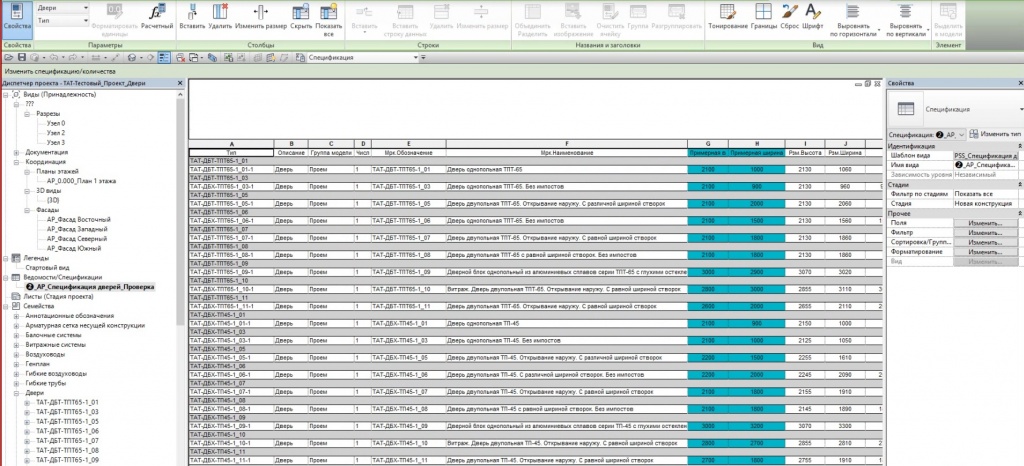Click the redo arrow in quick access toolbar
The image size is (1024, 466).
72,58
